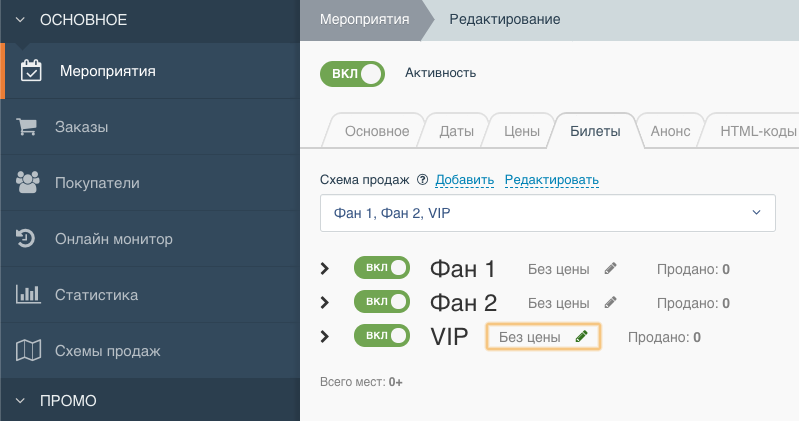799x421 pixels.
Task: Click the Без цены text for Фан 1
Action: (x=558, y=269)
